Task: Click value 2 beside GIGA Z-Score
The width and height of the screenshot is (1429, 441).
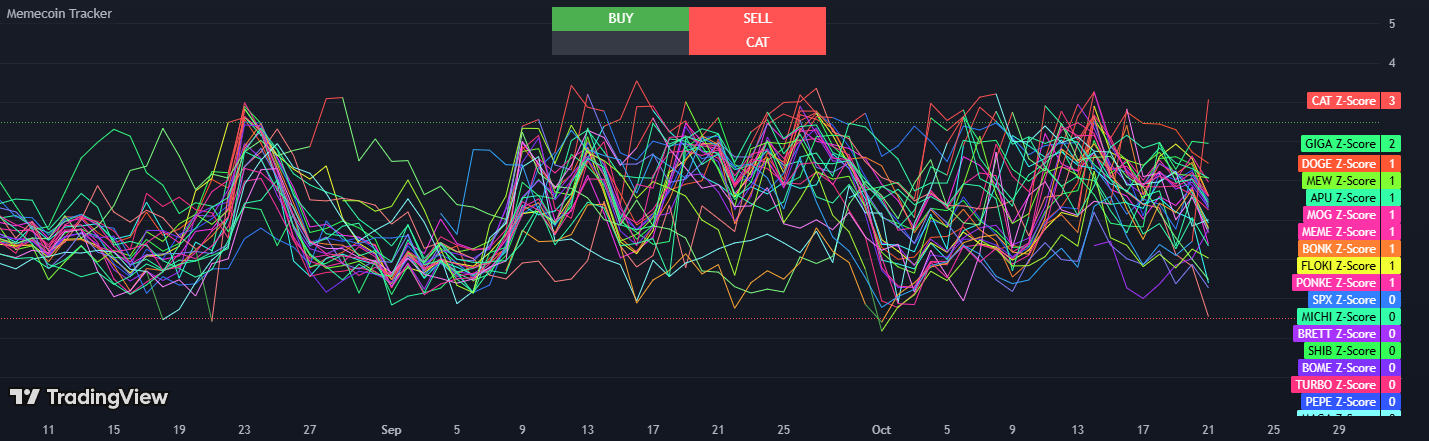Action: 1391,144
